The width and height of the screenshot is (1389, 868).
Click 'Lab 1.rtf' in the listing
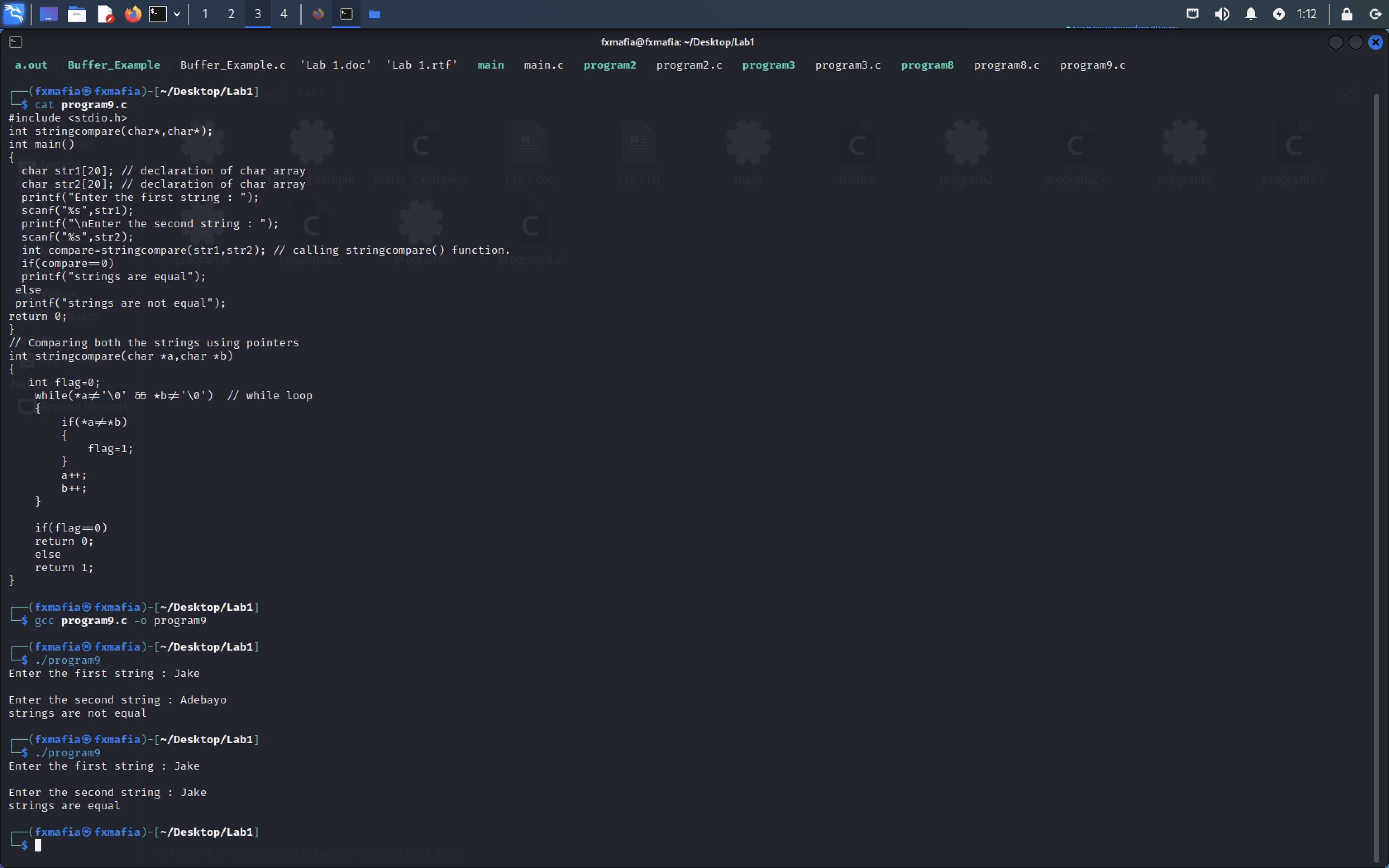pos(422,65)
